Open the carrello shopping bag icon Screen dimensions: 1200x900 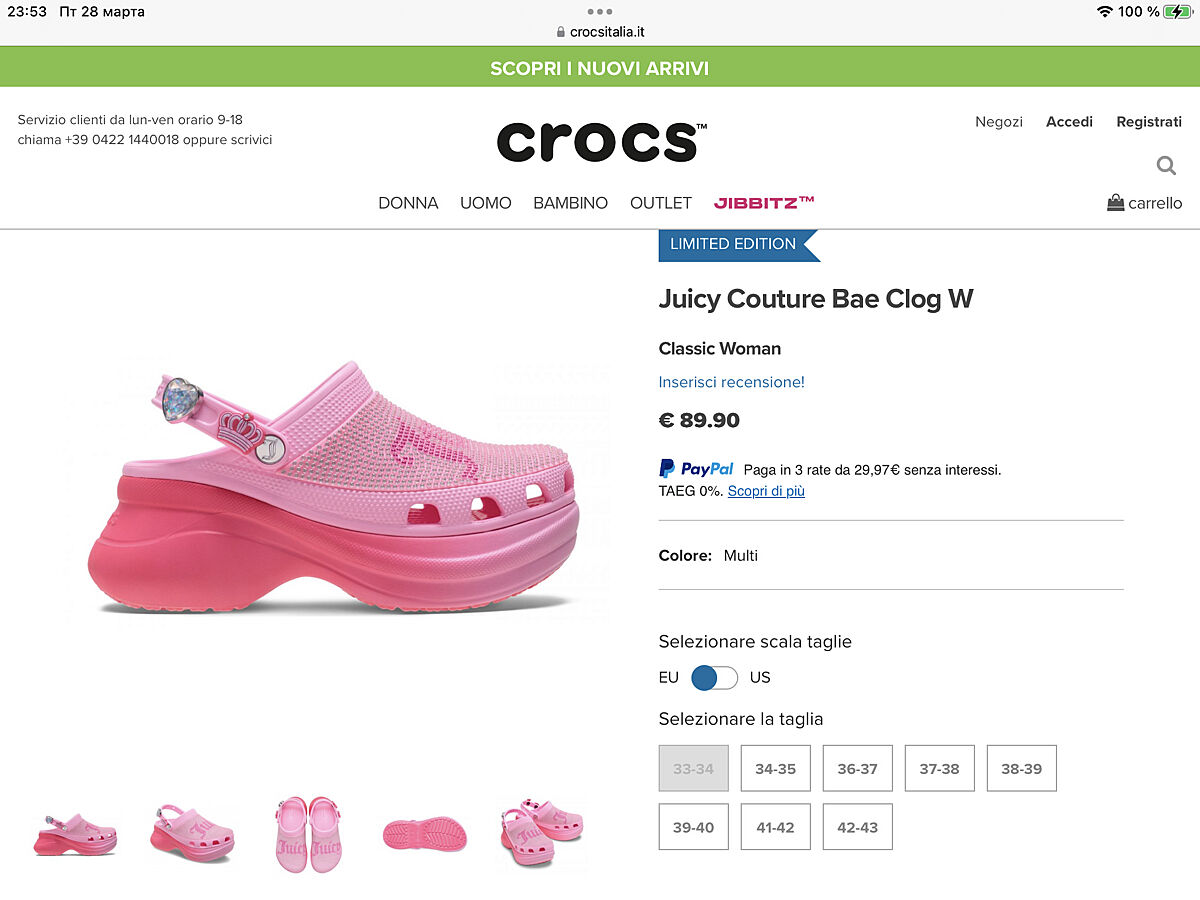pyautogui.click(x=1116, y=203)
